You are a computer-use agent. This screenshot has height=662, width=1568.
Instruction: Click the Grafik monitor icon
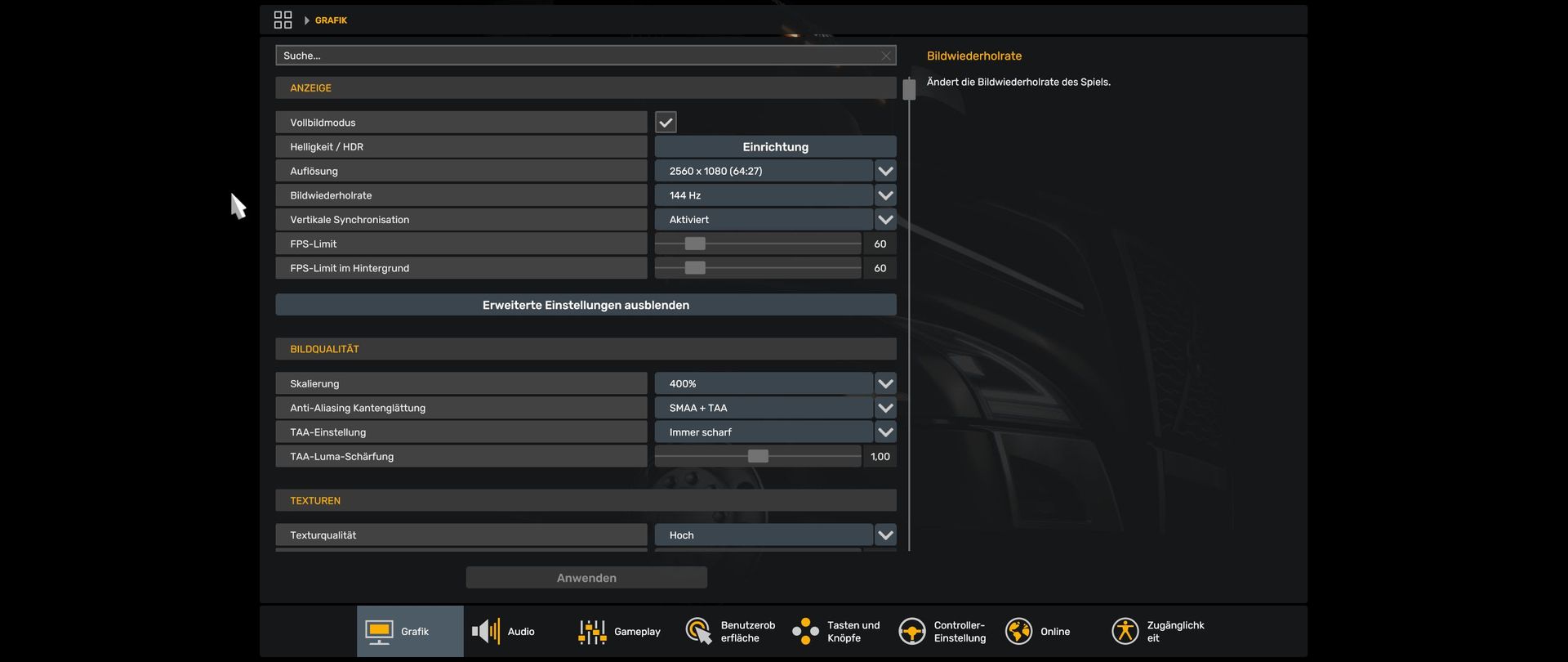tap(379, 632)
